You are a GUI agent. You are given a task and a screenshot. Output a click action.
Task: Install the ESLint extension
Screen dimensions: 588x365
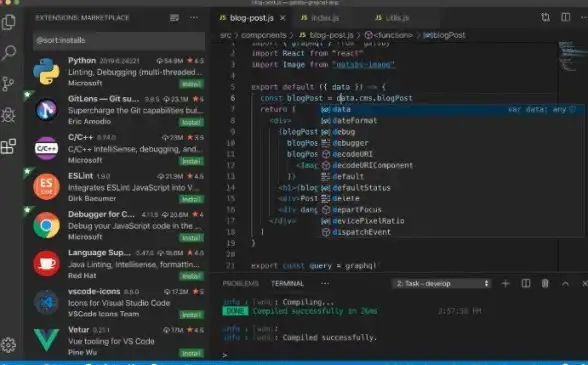pyautogui.click(x=191, y=199)
